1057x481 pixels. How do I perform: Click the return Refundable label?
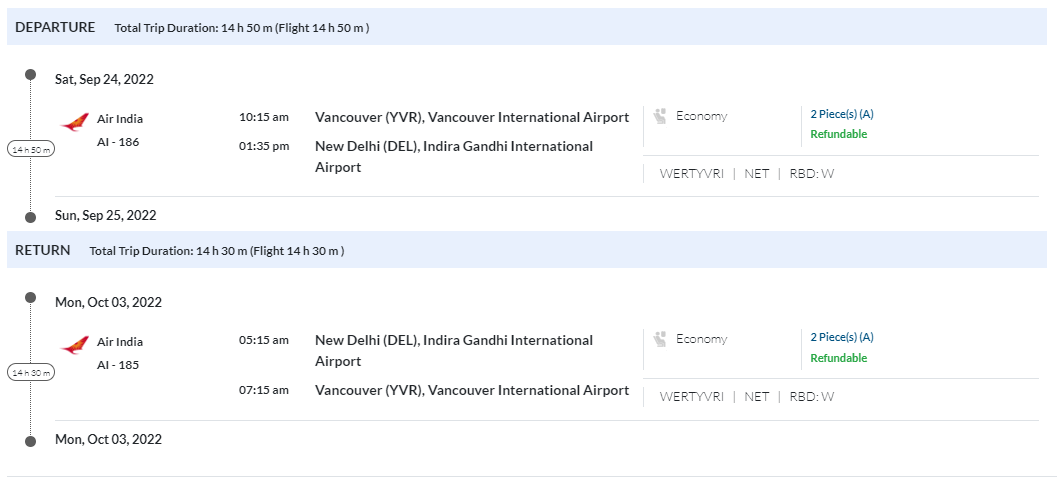pos(838,358)
